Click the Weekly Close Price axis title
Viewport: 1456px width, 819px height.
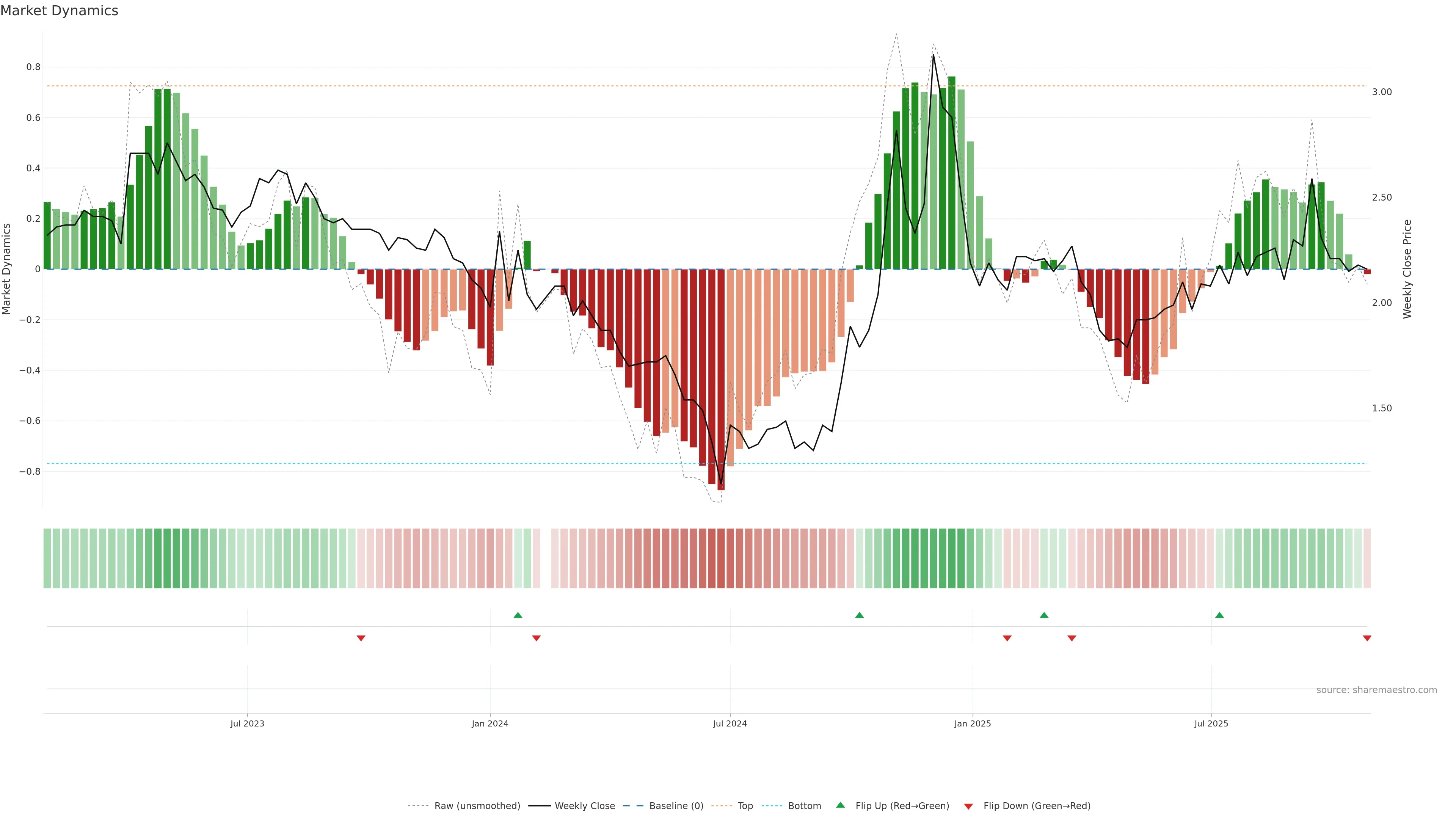coord(1407,269)
